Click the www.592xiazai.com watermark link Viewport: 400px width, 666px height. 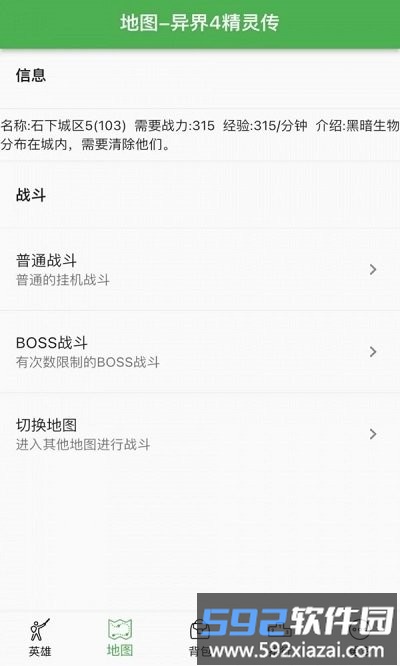[297, 650]
